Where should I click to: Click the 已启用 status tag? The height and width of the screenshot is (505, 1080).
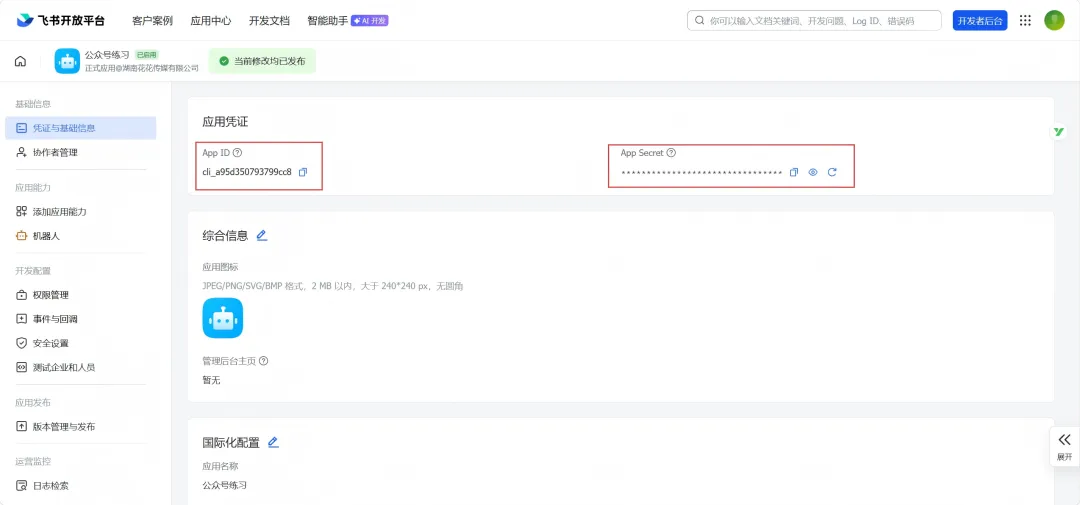(147, 54)
